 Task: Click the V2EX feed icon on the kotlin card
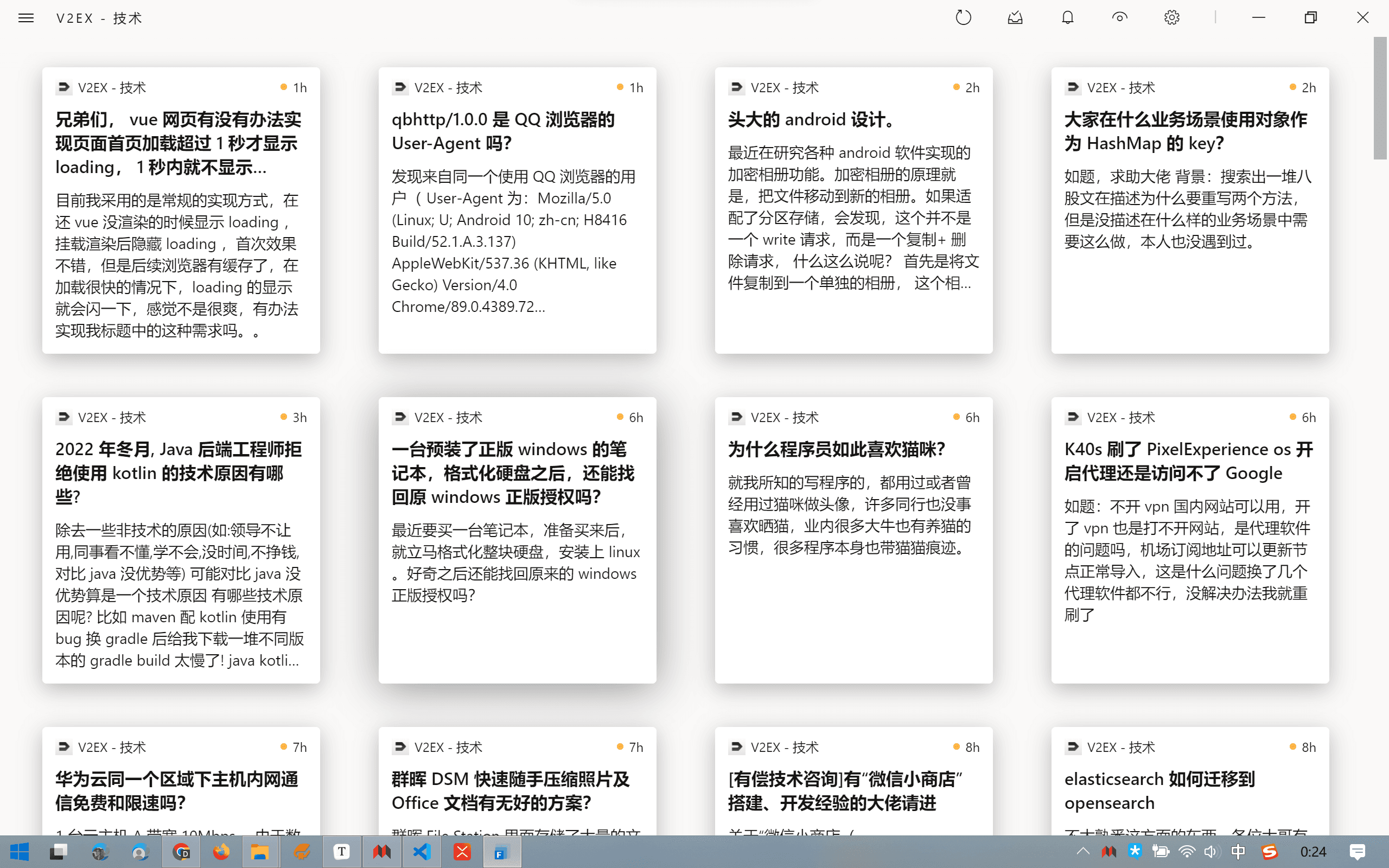(x=63, y=417)
